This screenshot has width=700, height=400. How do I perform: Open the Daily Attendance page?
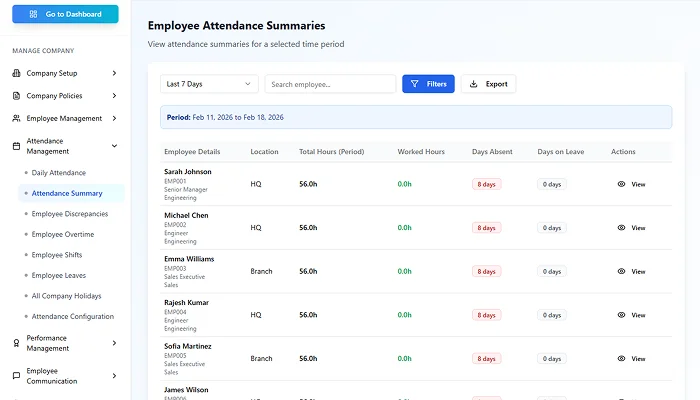pos(59,173)
